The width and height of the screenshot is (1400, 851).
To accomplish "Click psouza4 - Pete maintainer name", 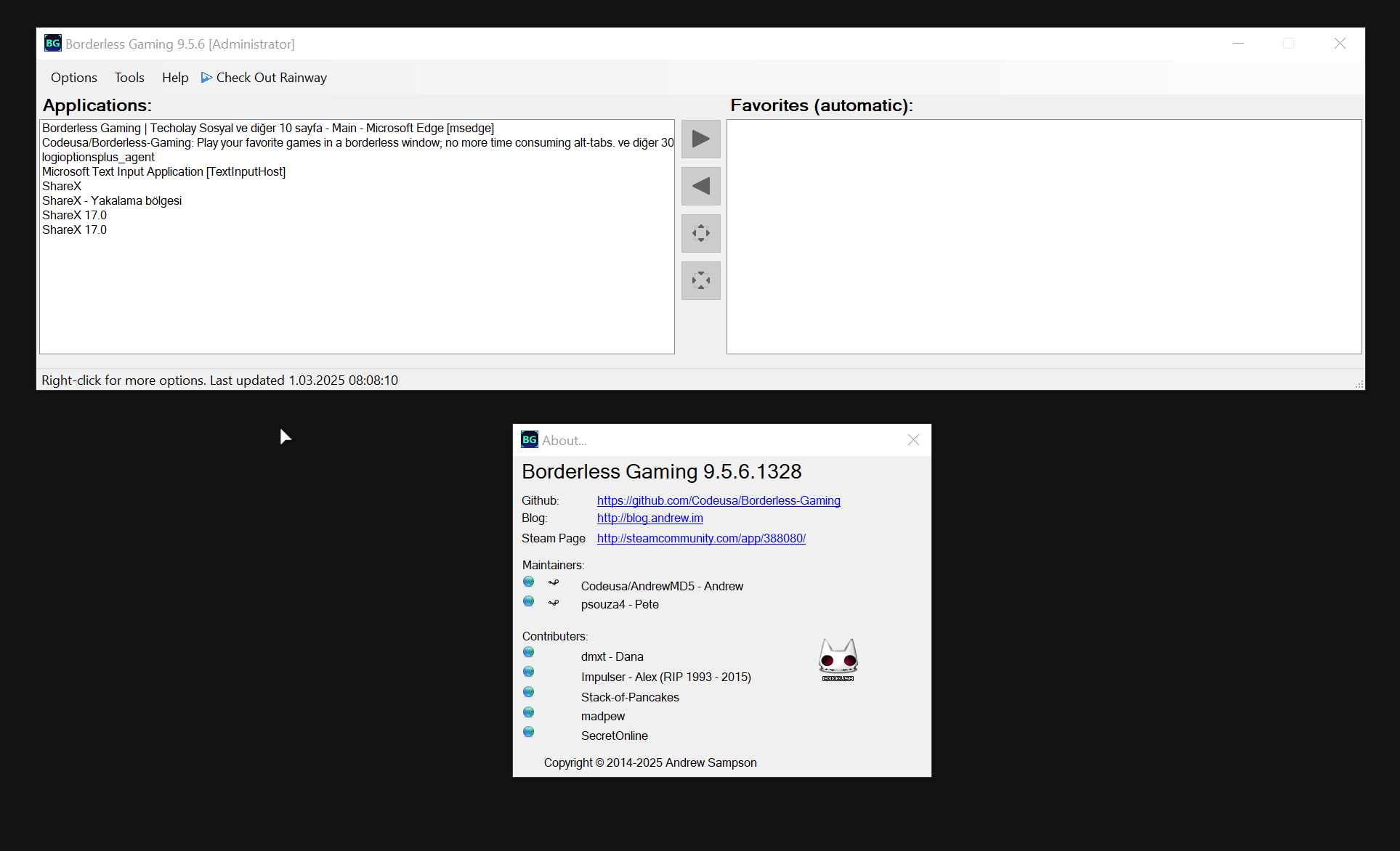I will point(620,604).
